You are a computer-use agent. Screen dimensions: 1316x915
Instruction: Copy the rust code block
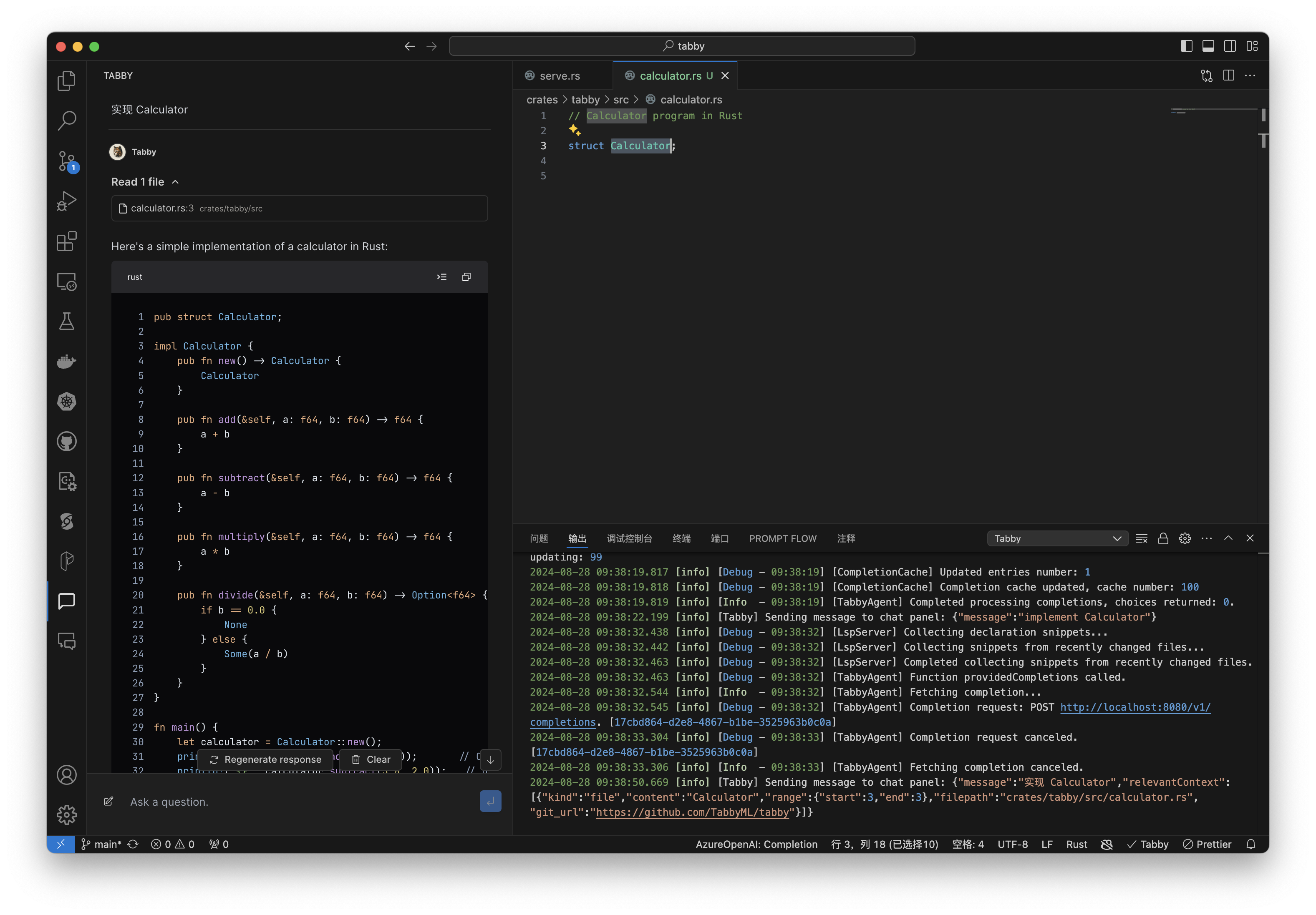click(466, 277)
